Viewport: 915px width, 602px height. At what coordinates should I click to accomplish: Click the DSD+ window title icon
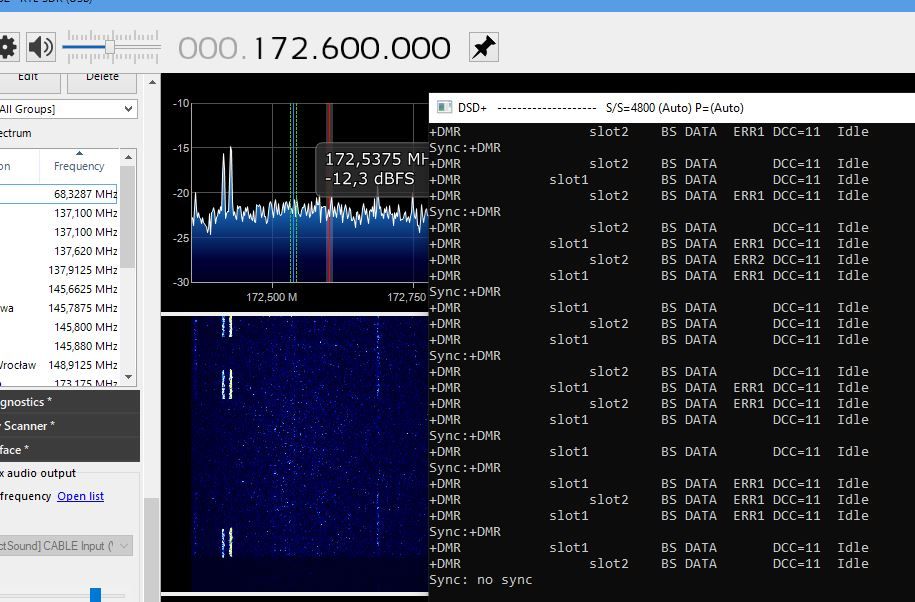click(445, 107)
